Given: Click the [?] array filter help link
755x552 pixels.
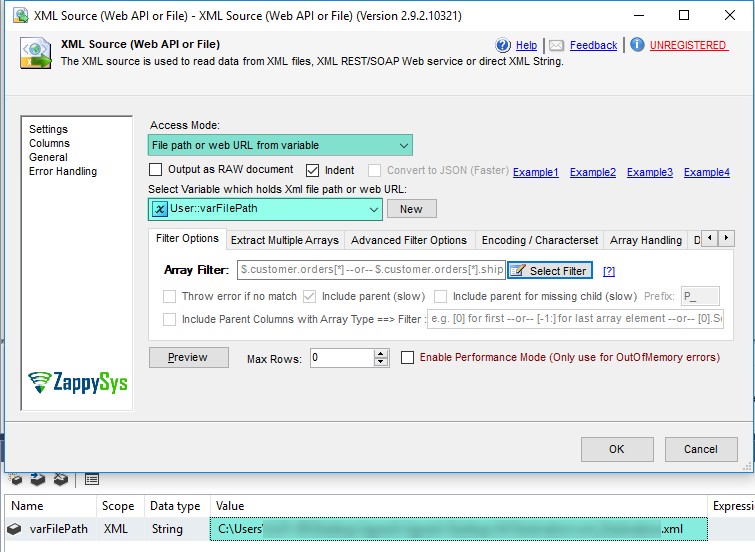Looking at the screenshot, I should click(609, 271).
